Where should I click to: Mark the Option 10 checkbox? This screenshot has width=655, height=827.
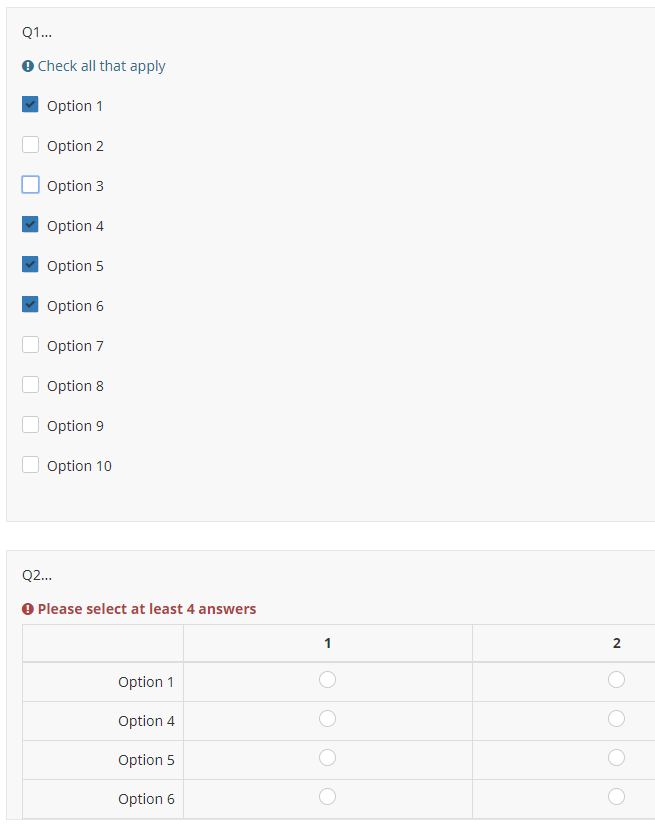[30, 465]
